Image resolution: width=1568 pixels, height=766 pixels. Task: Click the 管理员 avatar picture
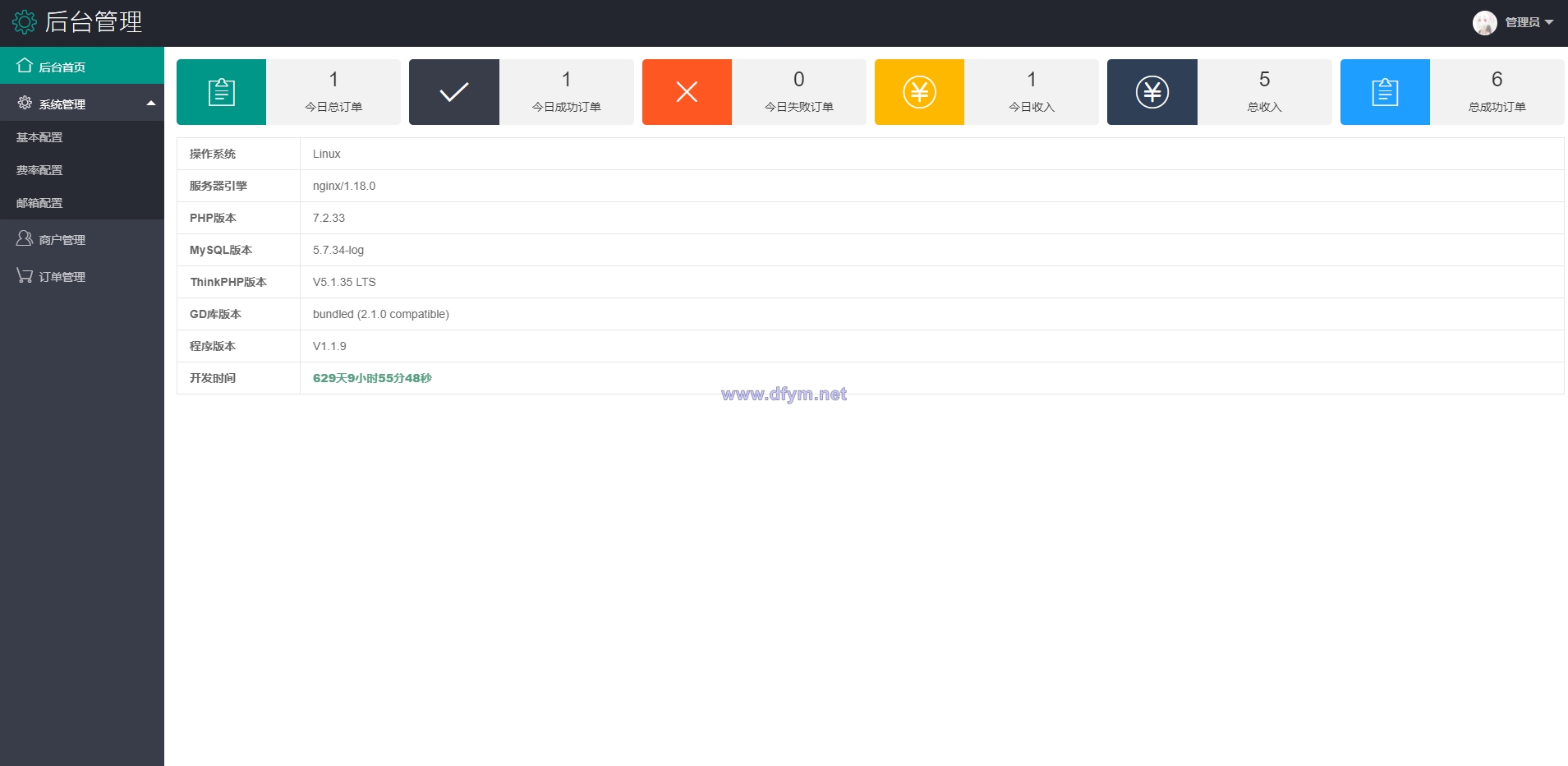[1484, 23]
